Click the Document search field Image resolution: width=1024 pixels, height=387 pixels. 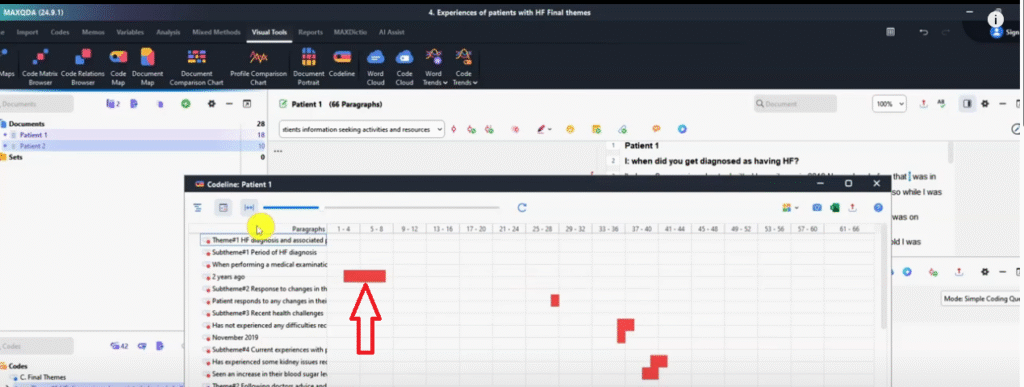(x=795, y=104)
